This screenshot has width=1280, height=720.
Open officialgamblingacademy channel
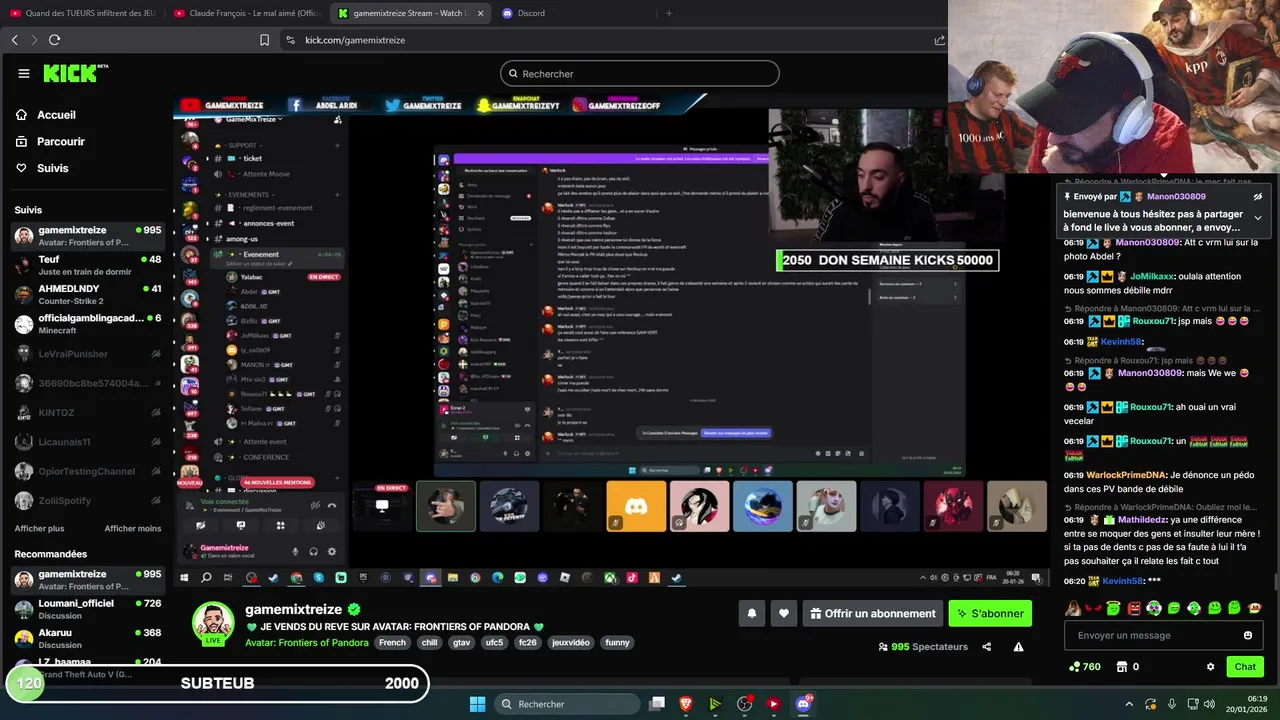tap(87, 324)
